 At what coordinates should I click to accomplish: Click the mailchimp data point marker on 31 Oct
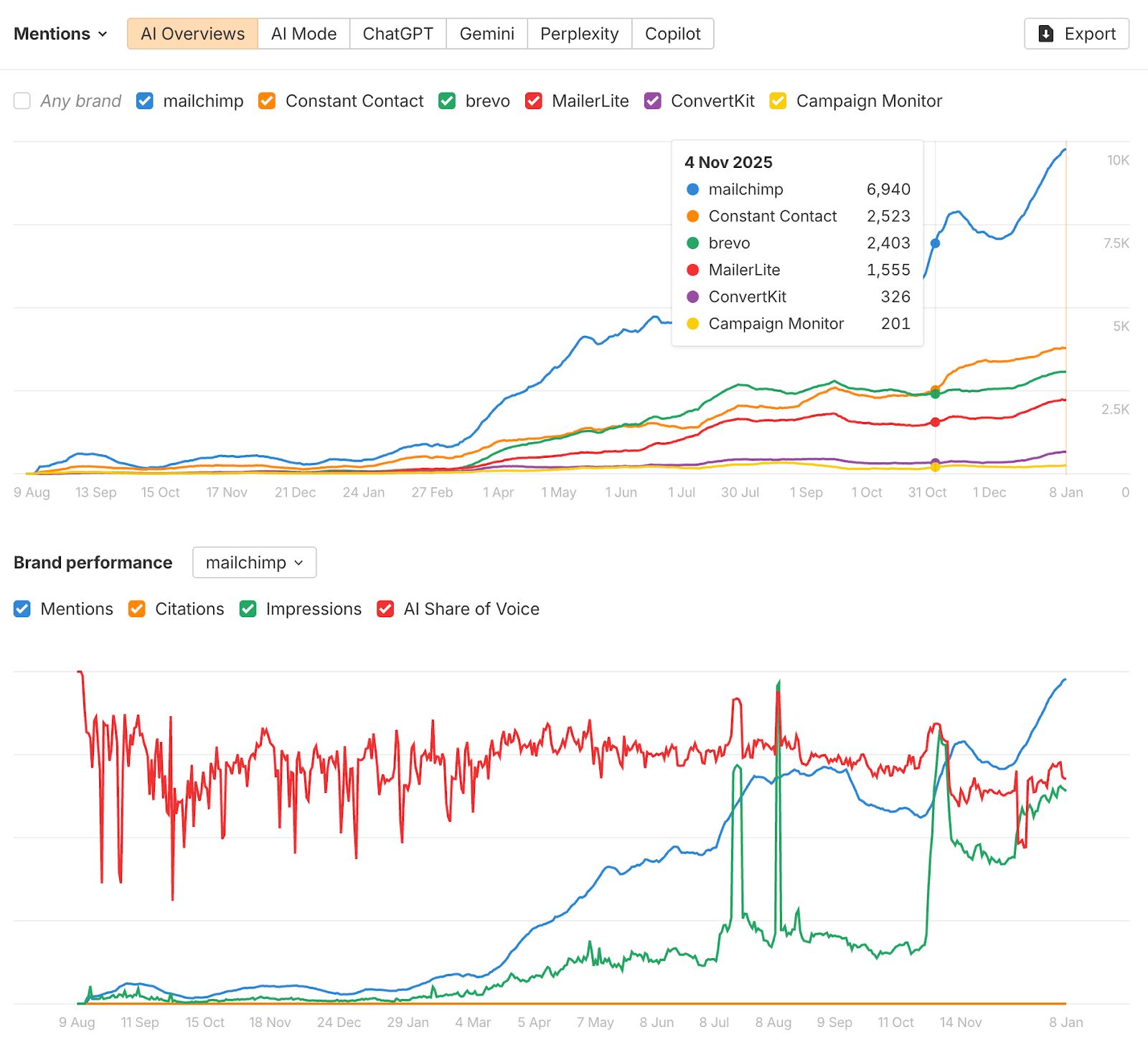(935, 244)
